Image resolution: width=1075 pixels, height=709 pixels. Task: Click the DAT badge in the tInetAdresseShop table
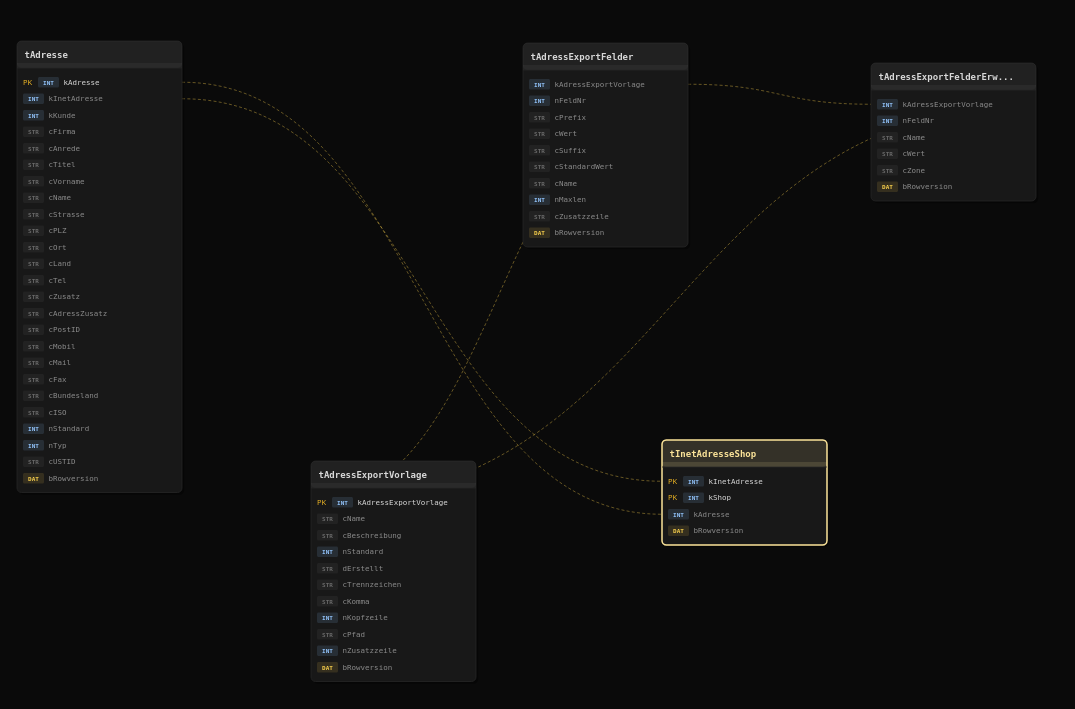pyautogui.click(x=678, y=531)
